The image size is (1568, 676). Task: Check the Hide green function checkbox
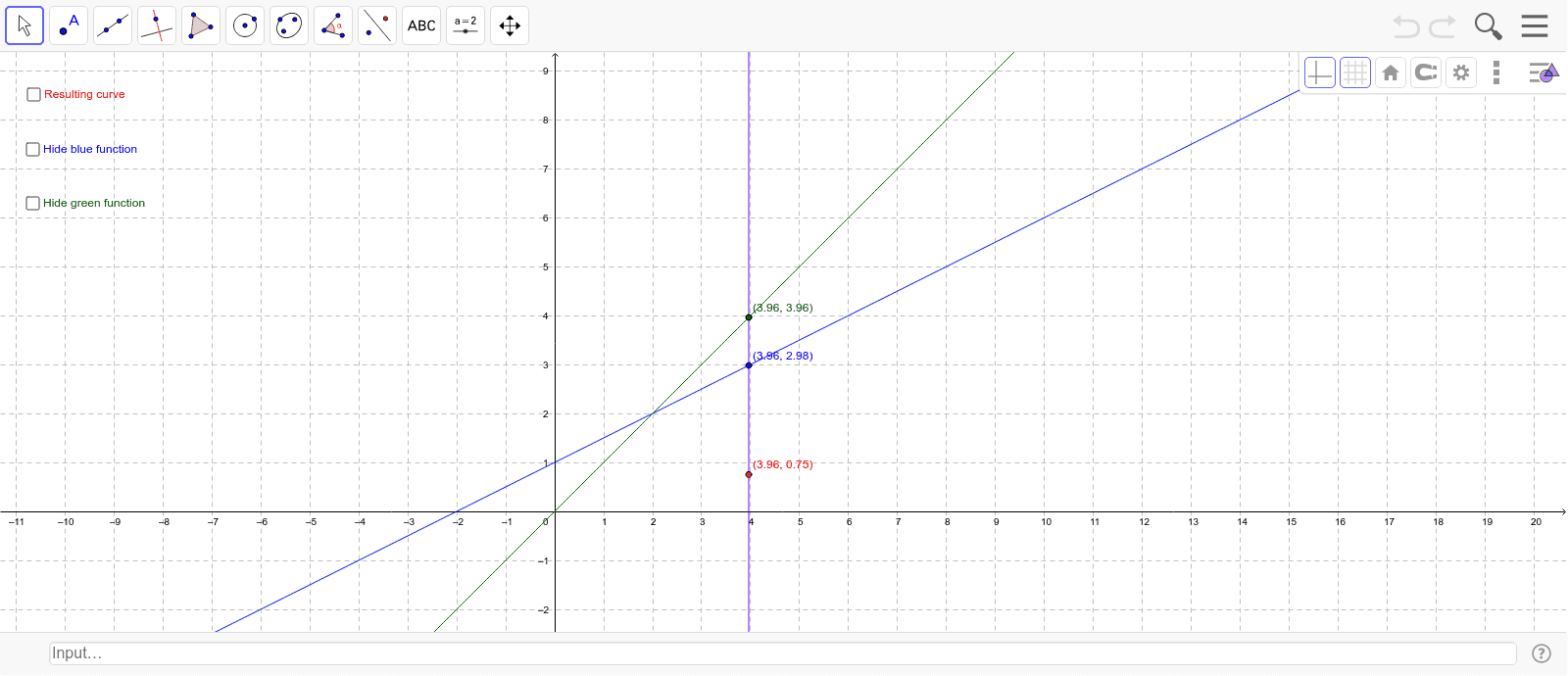[33, 204]
